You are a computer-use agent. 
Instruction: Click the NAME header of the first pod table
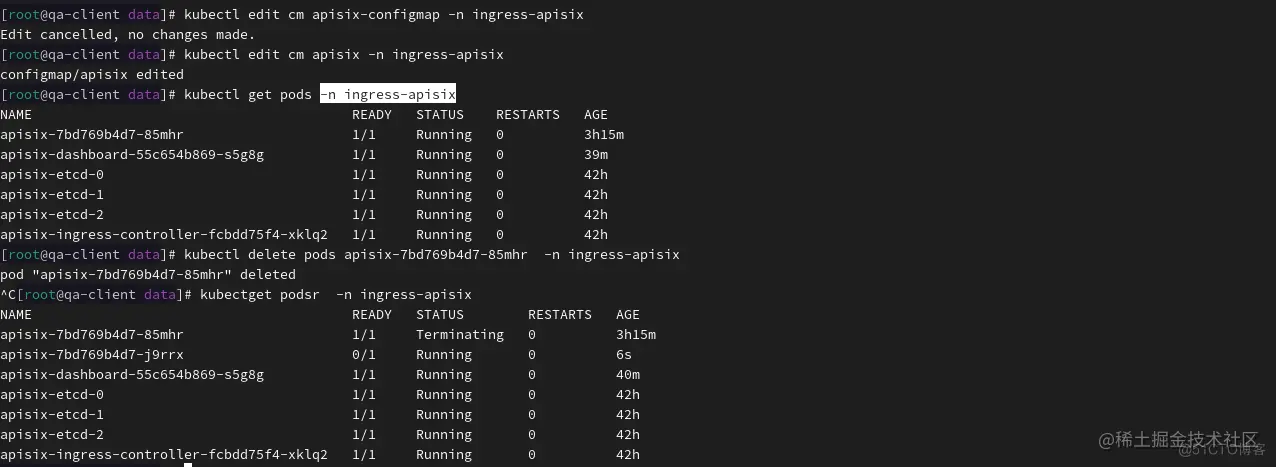click(x=16, y=115)
